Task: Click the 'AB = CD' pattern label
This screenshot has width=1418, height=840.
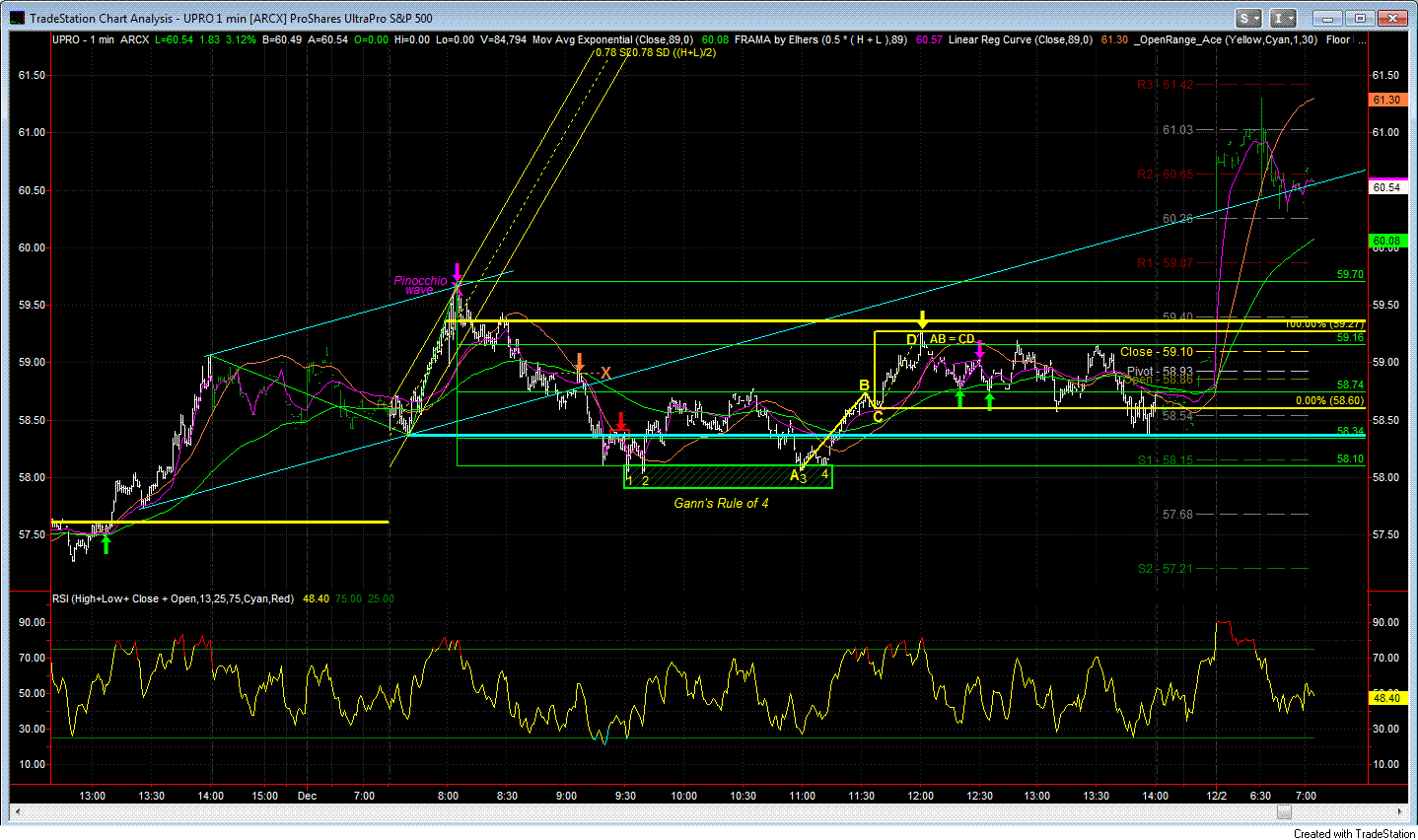Action: (953, 339)
